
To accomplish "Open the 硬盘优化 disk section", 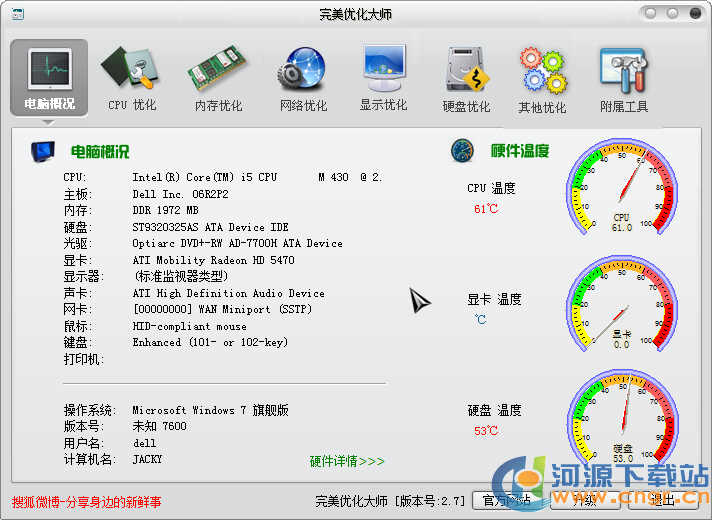I will pos(466,79).
